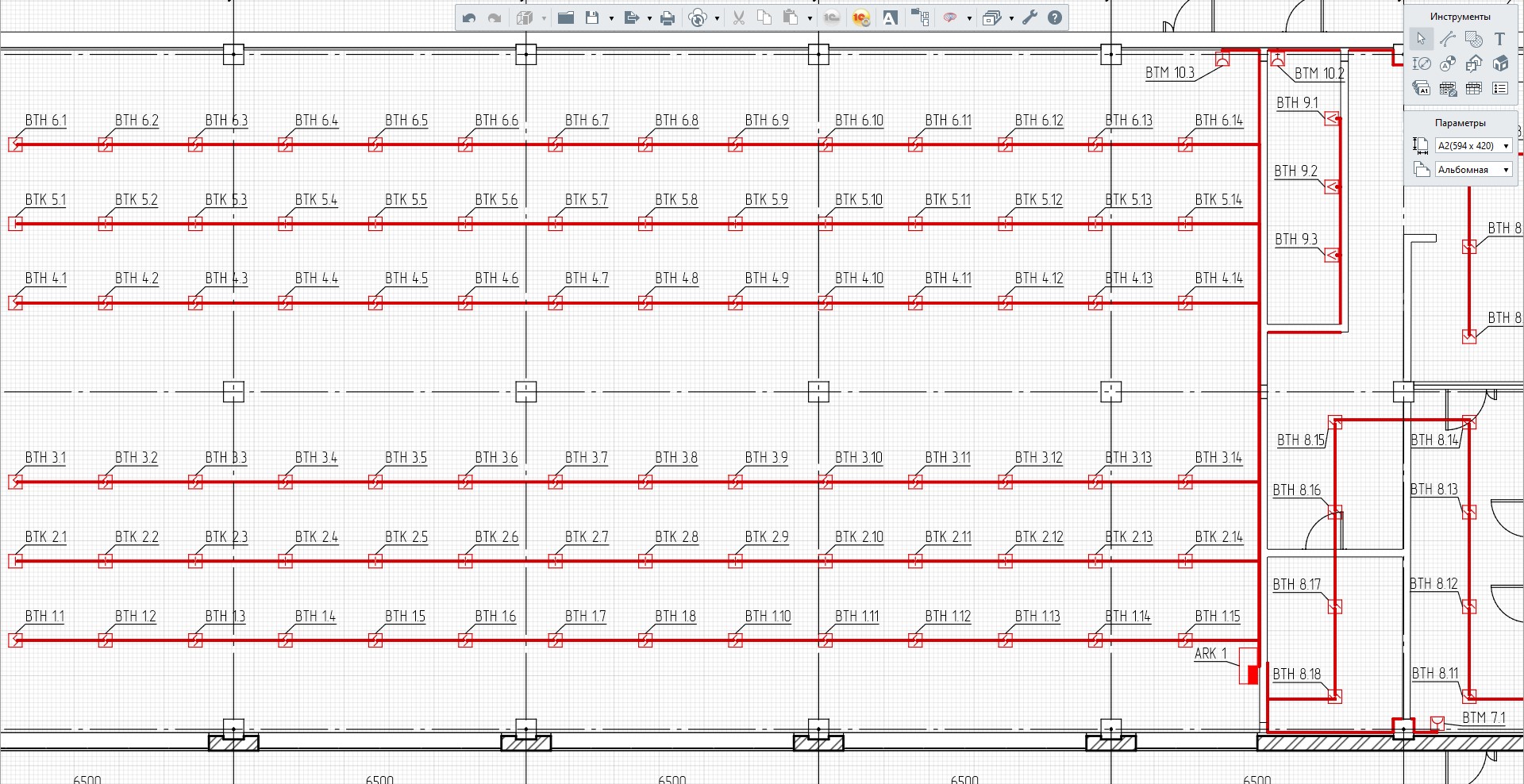Click the cloud synchronize icon
This screenshot has height=784, width=1524.
tap(698, 17)
